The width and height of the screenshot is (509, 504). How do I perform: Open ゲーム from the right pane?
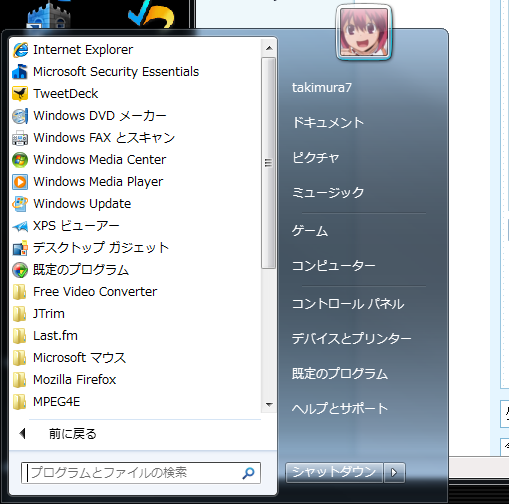click(x=310, y=231)
